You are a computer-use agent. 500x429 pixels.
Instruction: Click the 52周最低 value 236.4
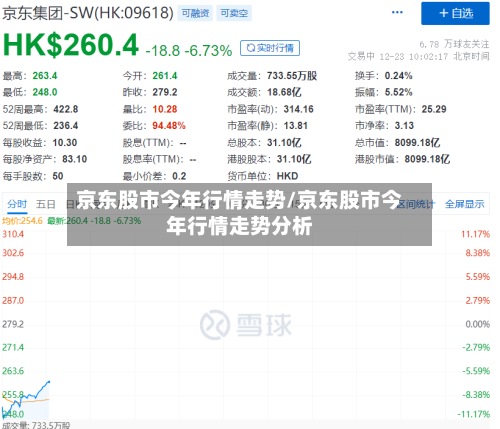(x=66, y=126)
